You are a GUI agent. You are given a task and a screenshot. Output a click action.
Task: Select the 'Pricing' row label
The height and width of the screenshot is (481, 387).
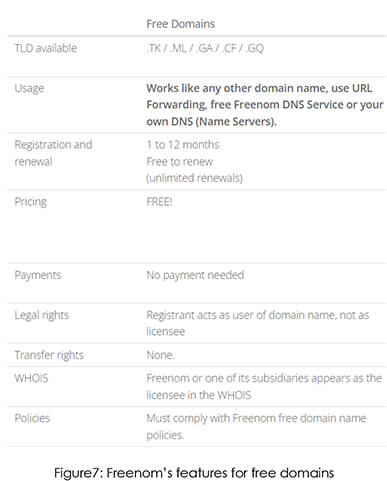(31, 202)
